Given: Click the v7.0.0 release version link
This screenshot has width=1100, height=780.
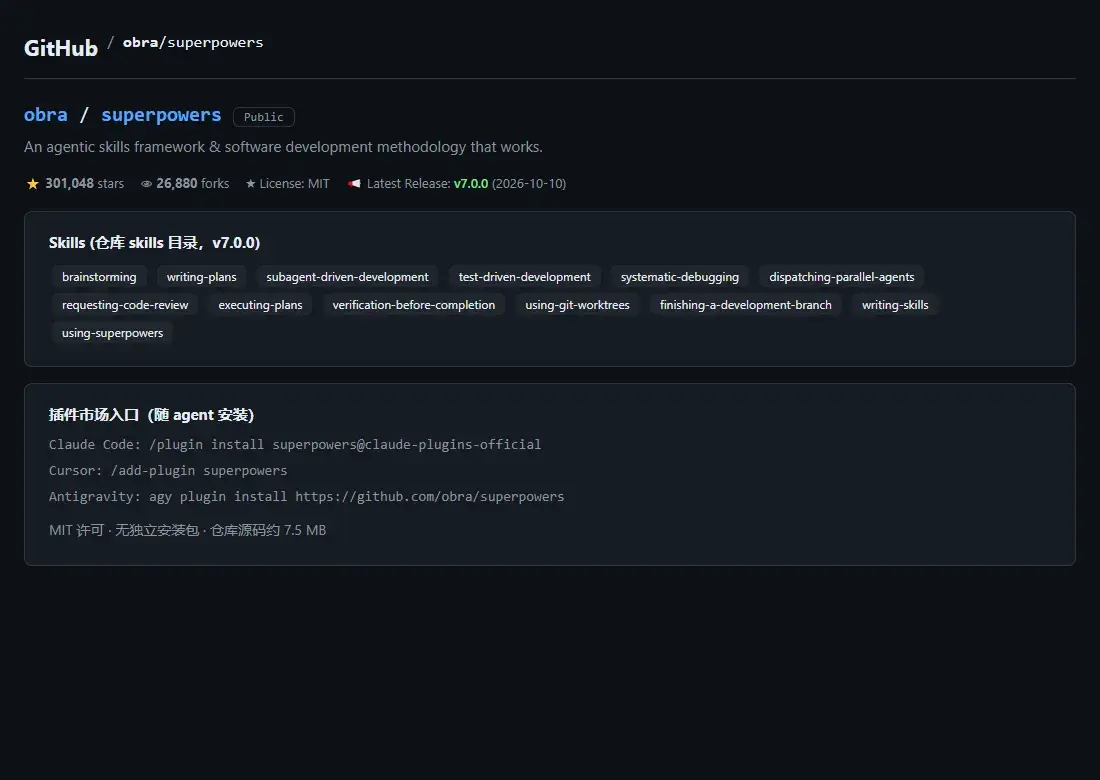Looking at the screenshot, I should 471,184.
